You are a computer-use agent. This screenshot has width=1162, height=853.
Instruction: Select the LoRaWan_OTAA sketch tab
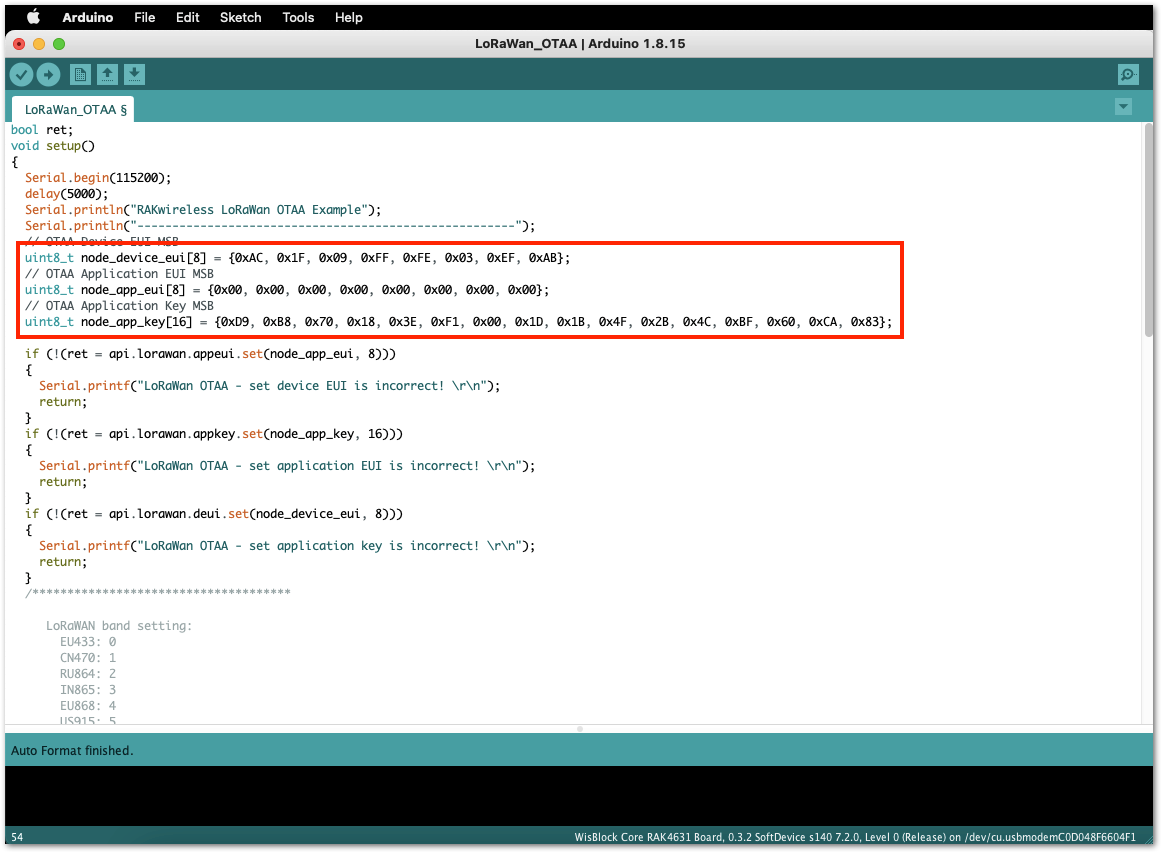coord(74,110)
